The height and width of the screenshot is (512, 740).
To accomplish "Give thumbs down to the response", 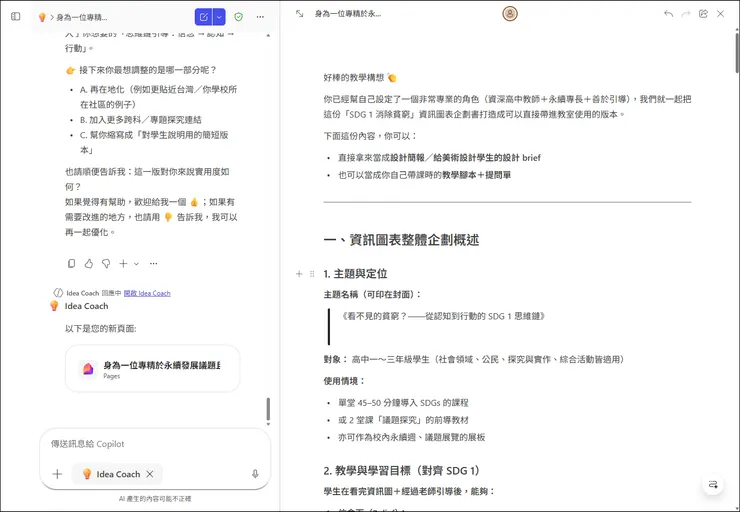I will (x=106, y=263).
